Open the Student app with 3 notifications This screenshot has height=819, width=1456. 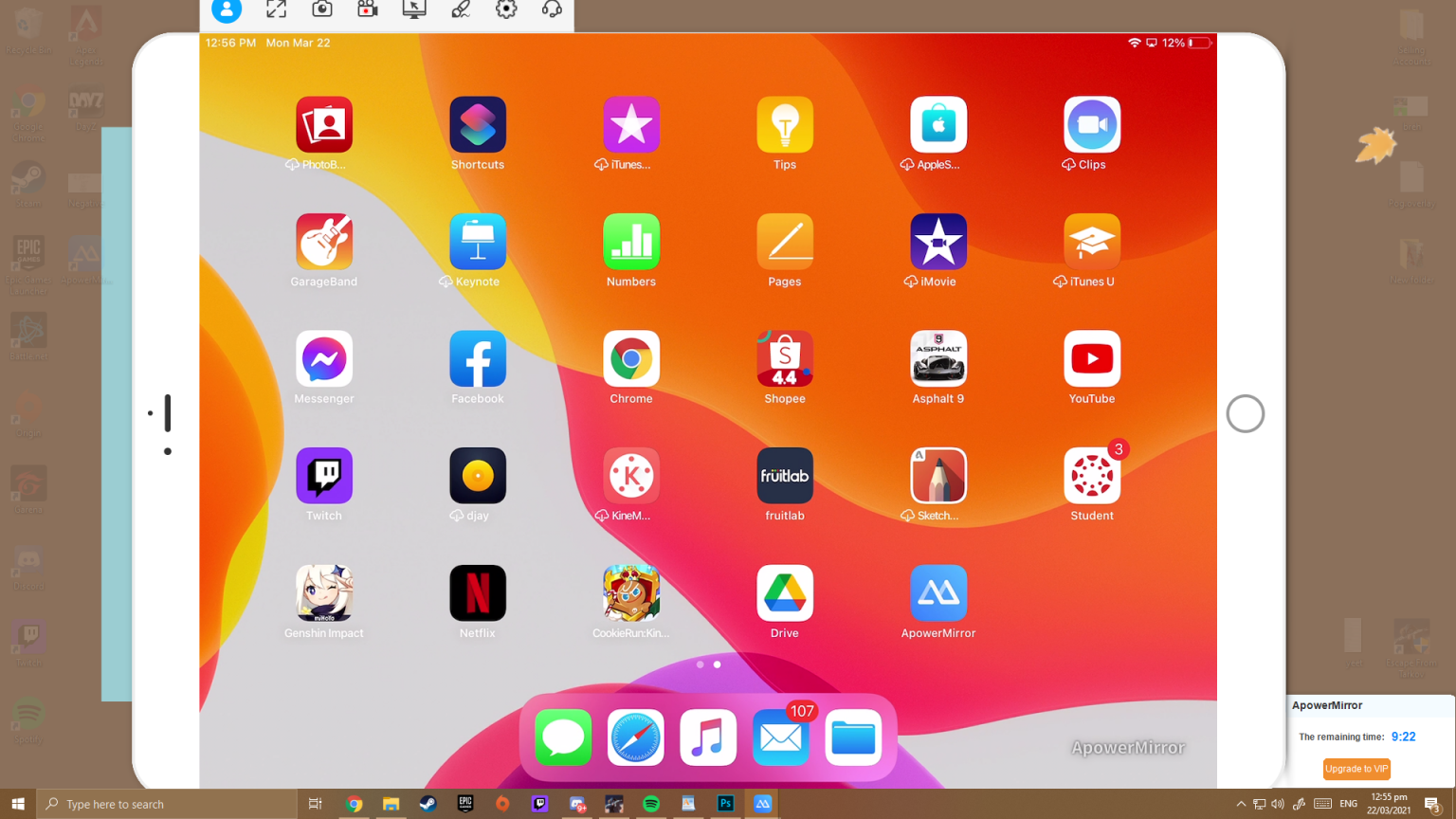point(1091,476)
